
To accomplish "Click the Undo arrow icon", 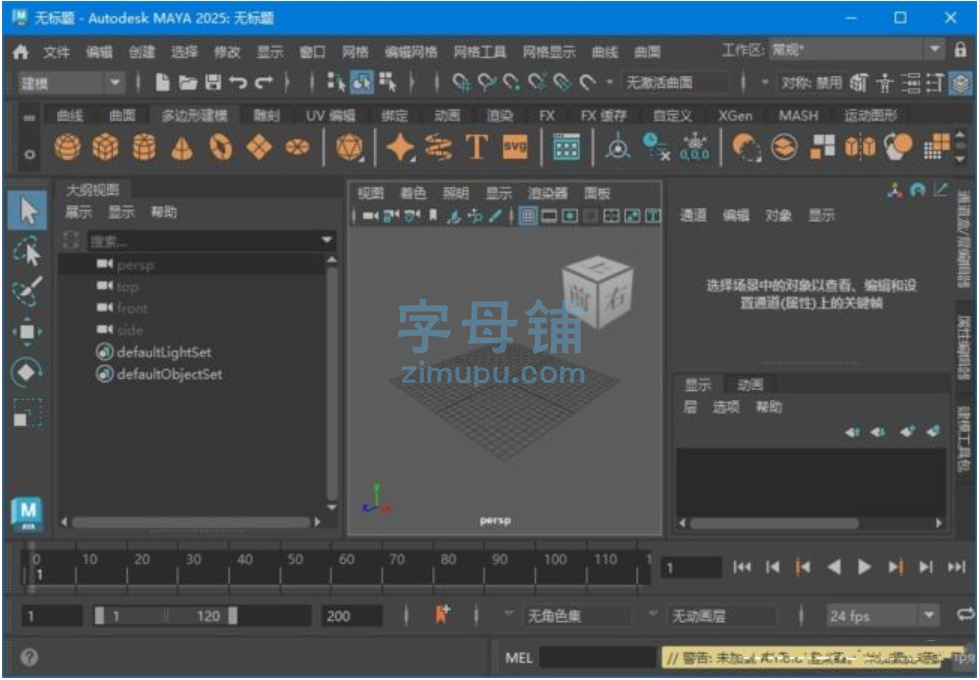I will [238, 82].
